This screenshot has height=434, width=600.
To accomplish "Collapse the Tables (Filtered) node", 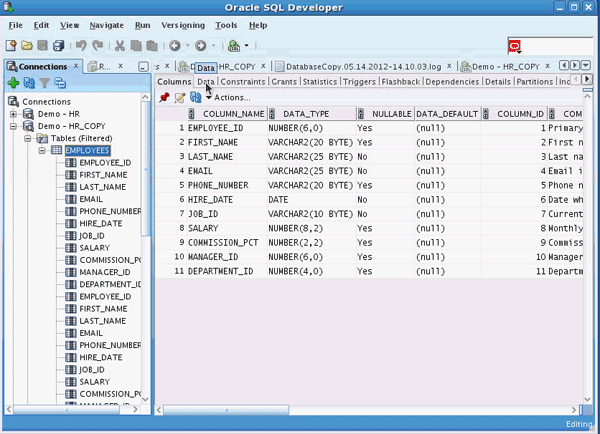I will 28,139.
